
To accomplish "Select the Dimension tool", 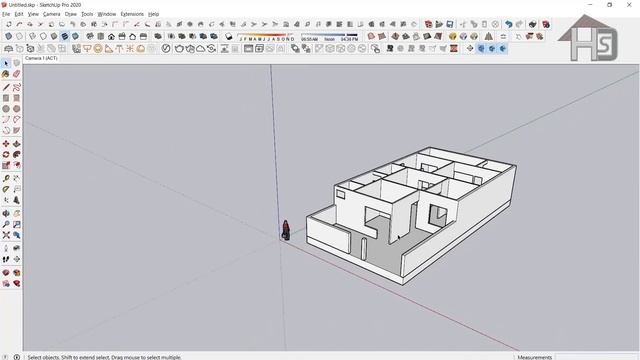I will tap(16, 178).
